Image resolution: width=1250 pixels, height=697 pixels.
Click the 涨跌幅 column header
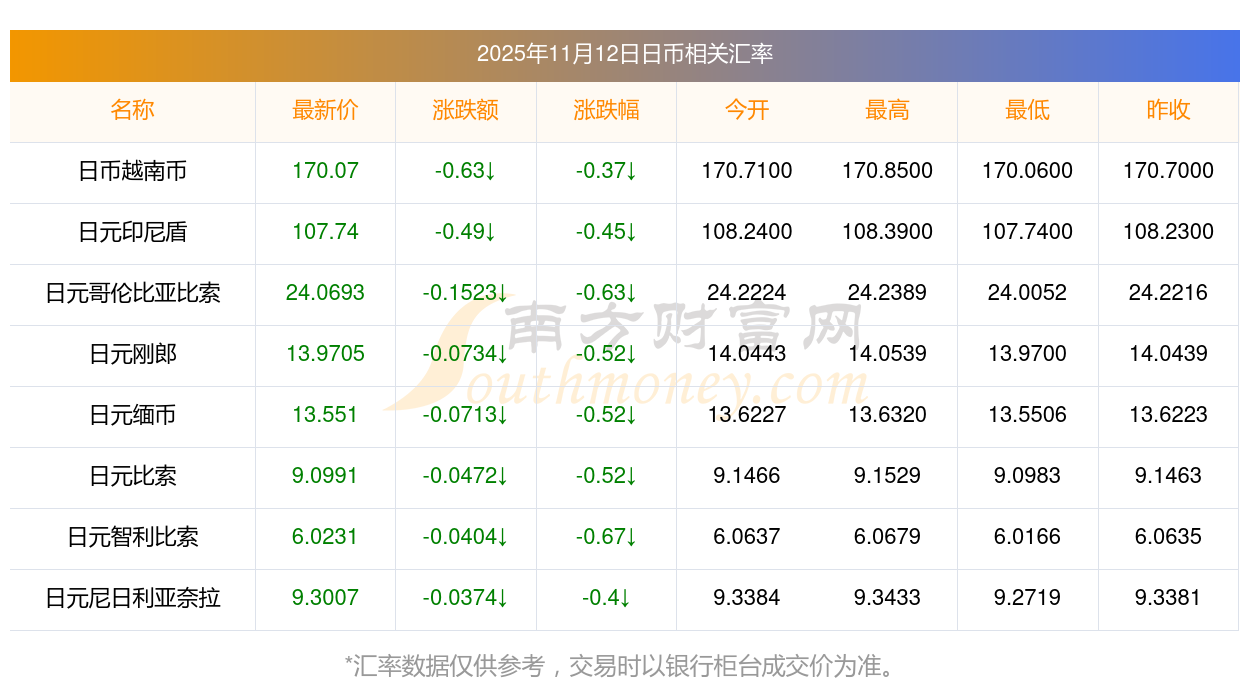606,110
